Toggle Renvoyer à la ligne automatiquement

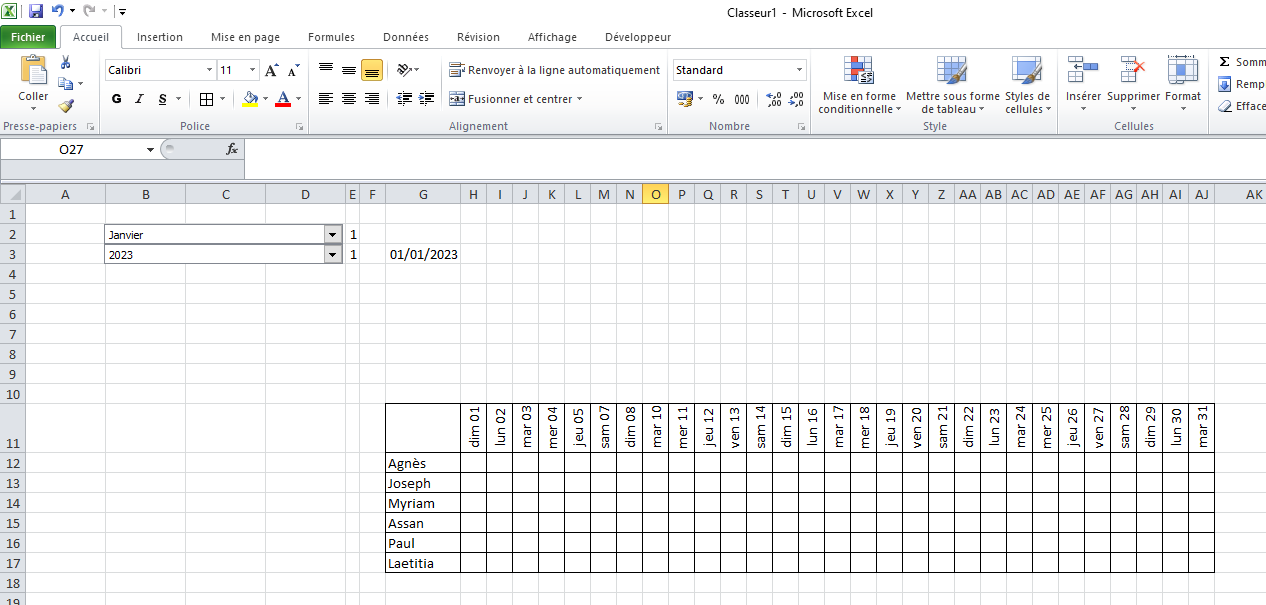coord(554,70)
